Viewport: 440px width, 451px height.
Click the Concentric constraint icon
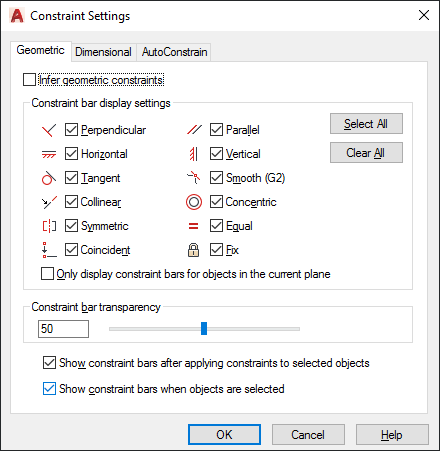point(194,202)
